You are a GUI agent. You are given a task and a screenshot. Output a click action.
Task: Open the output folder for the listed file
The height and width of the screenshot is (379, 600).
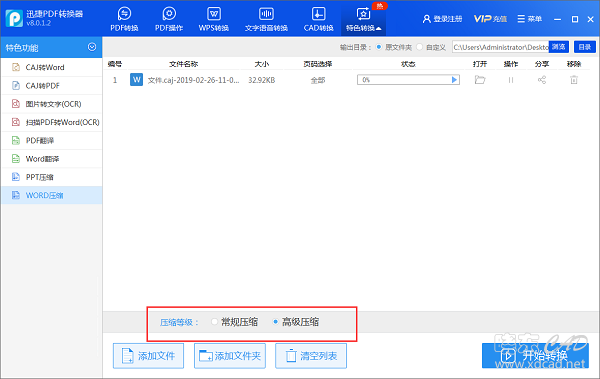click(x=479, y=80)
